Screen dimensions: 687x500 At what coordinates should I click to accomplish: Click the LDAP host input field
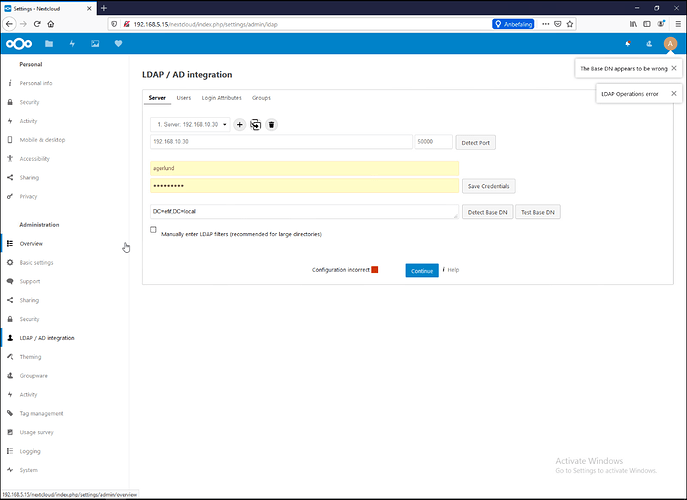click(x=281, y=142)
